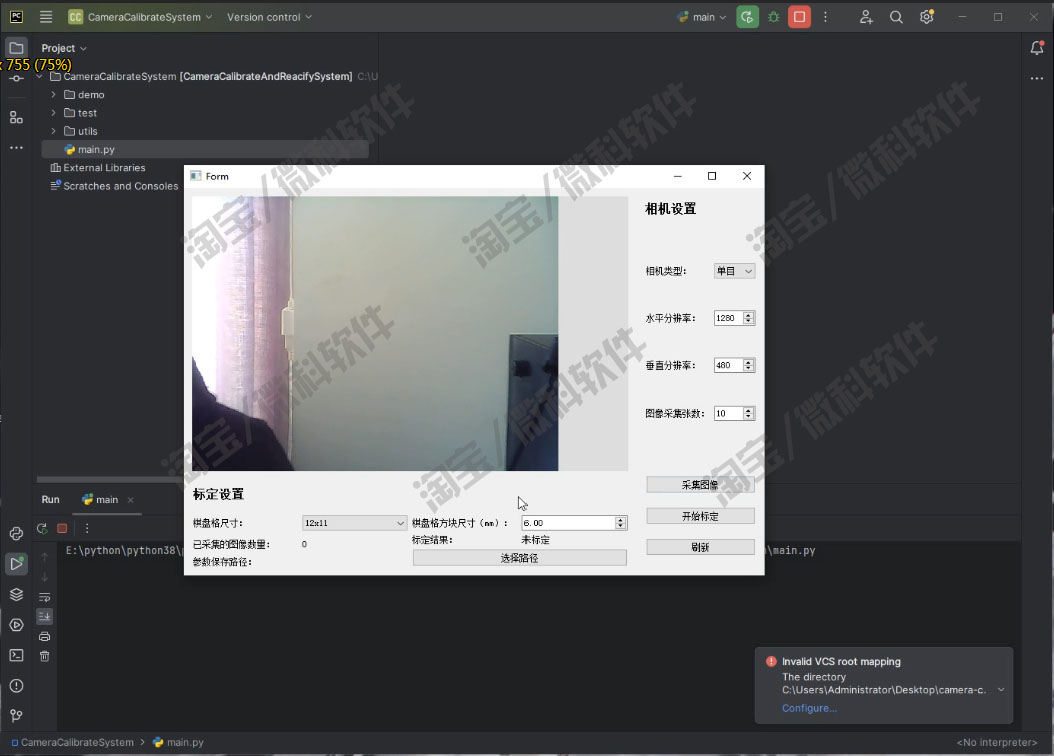Expand the test folder

click(53, 113)
